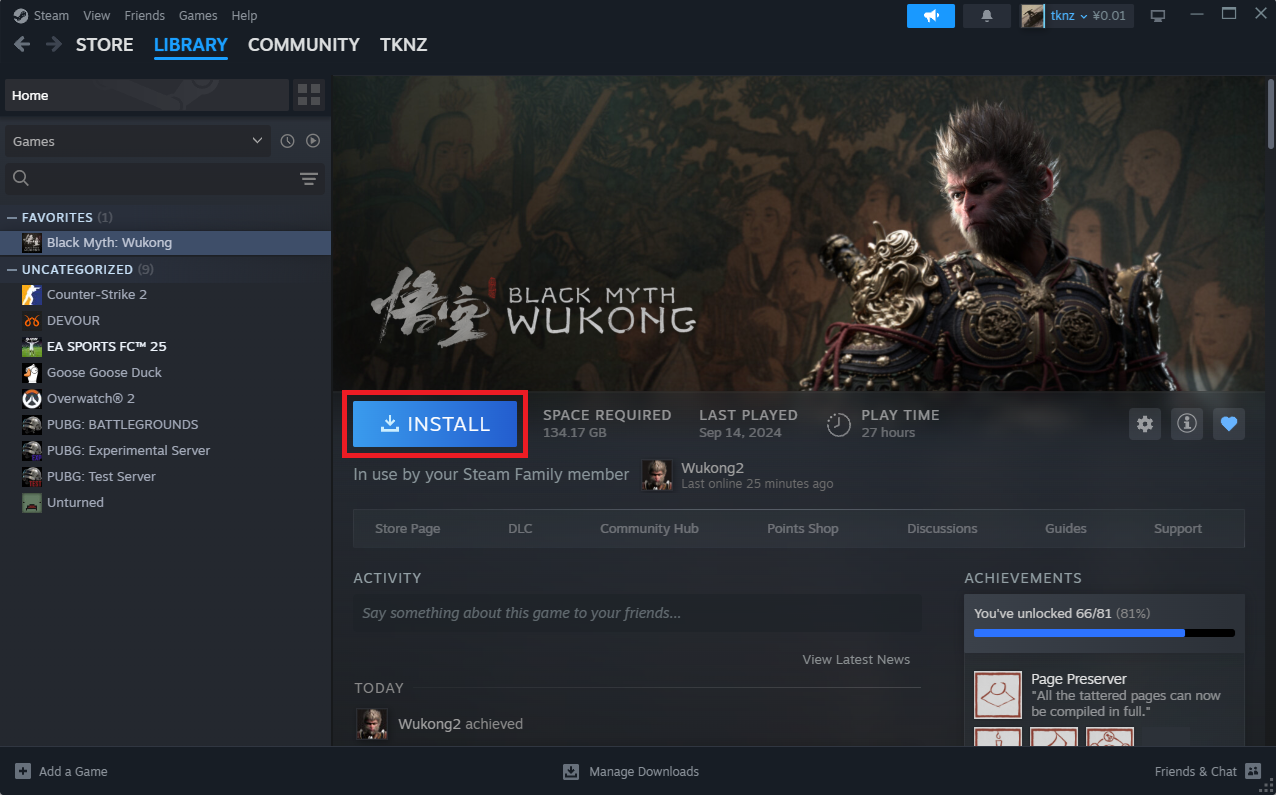Toggle favorite with the blue heart
The width and height of the screenshot is (1276, 795).
click(1228, 424)
